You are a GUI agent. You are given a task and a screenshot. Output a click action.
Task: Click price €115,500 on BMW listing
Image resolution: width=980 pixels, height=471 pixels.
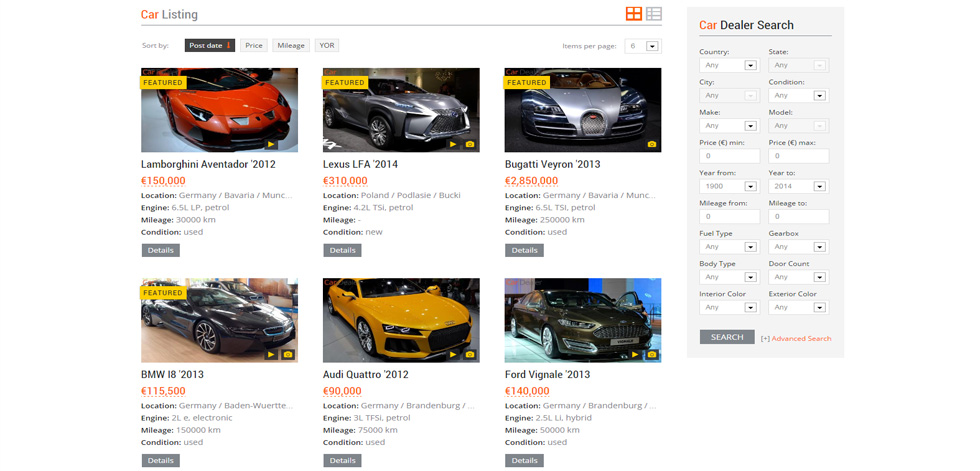click(163, 392)
